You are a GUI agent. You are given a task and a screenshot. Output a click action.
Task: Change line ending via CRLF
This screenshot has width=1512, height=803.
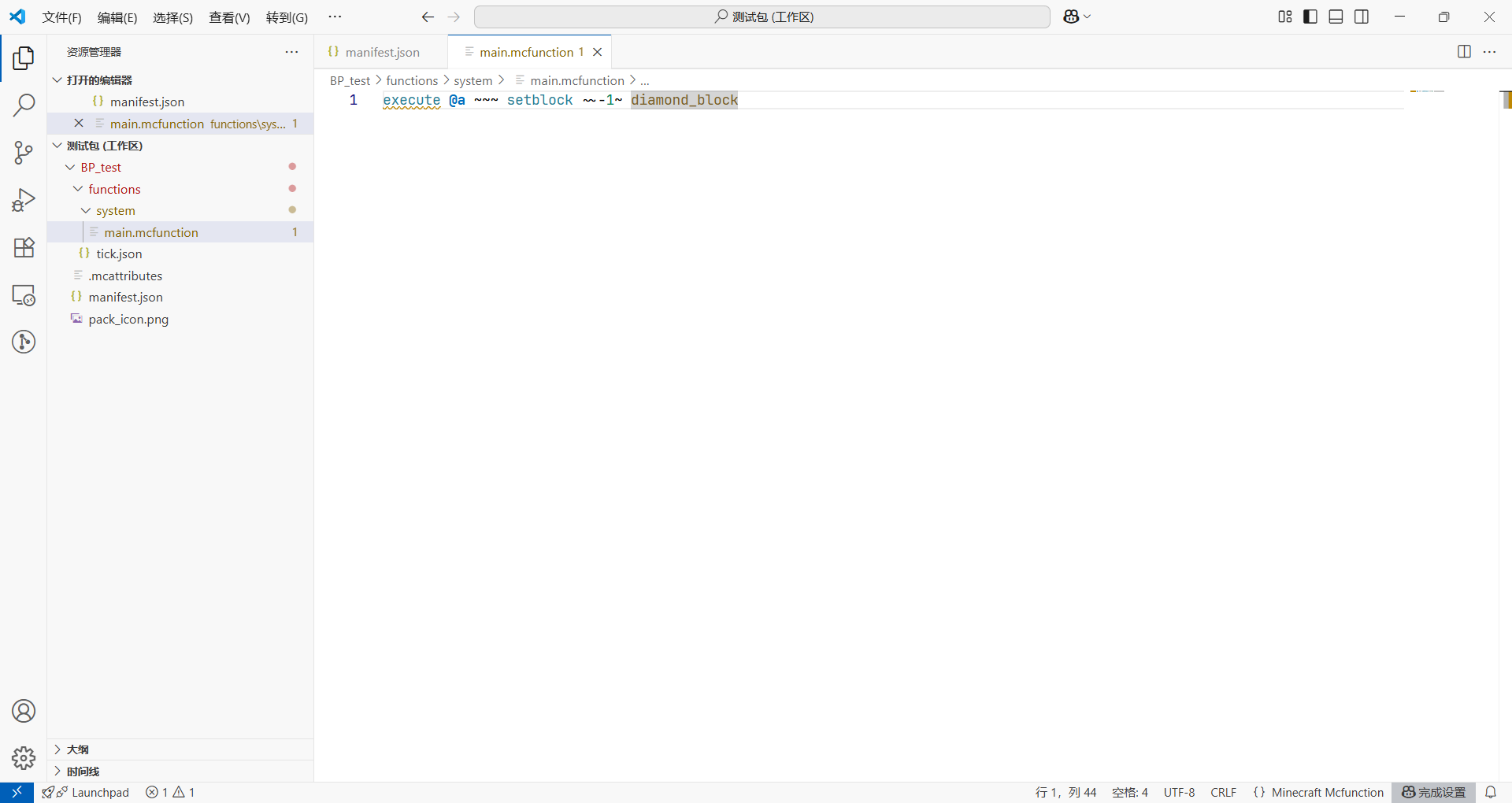click(1223, 792)
